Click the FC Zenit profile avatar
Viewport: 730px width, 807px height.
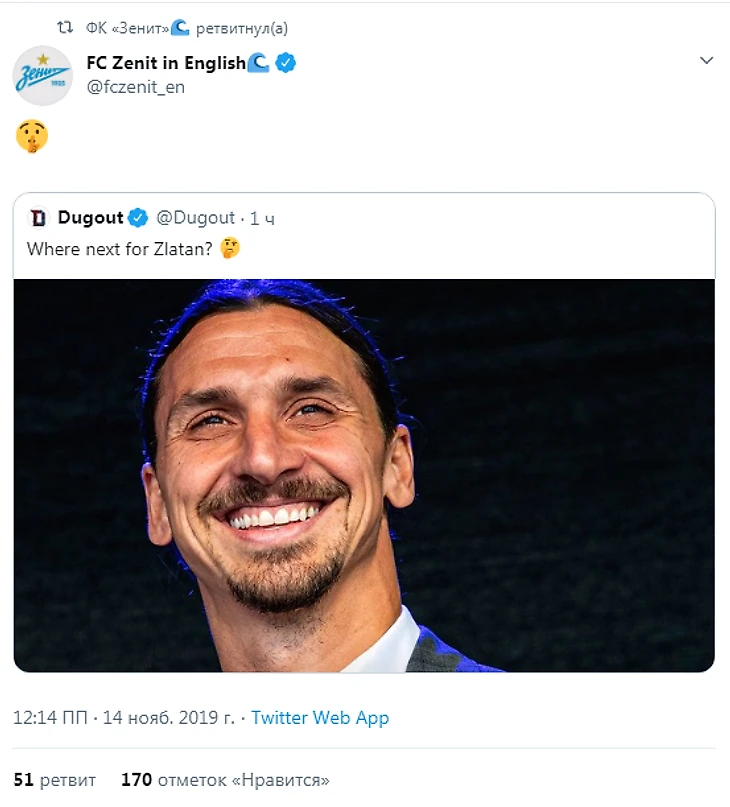point(43,75)
